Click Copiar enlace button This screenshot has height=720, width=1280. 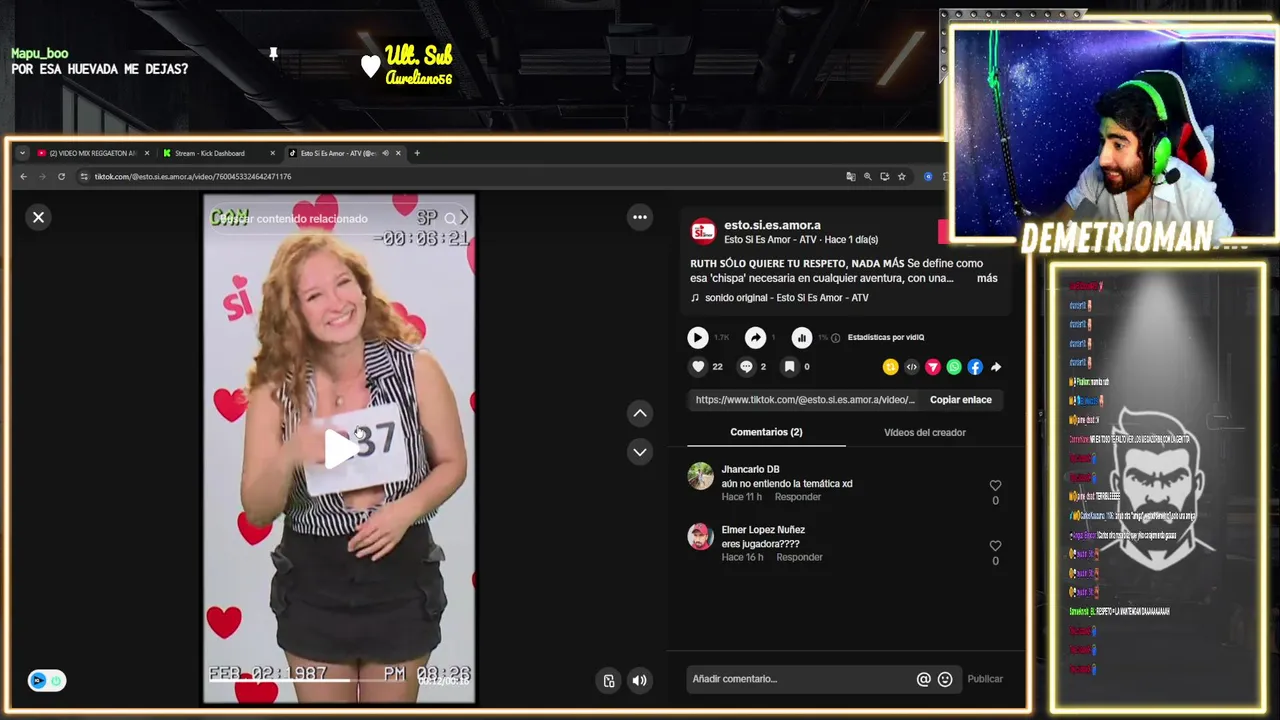(x=961, y=400)
